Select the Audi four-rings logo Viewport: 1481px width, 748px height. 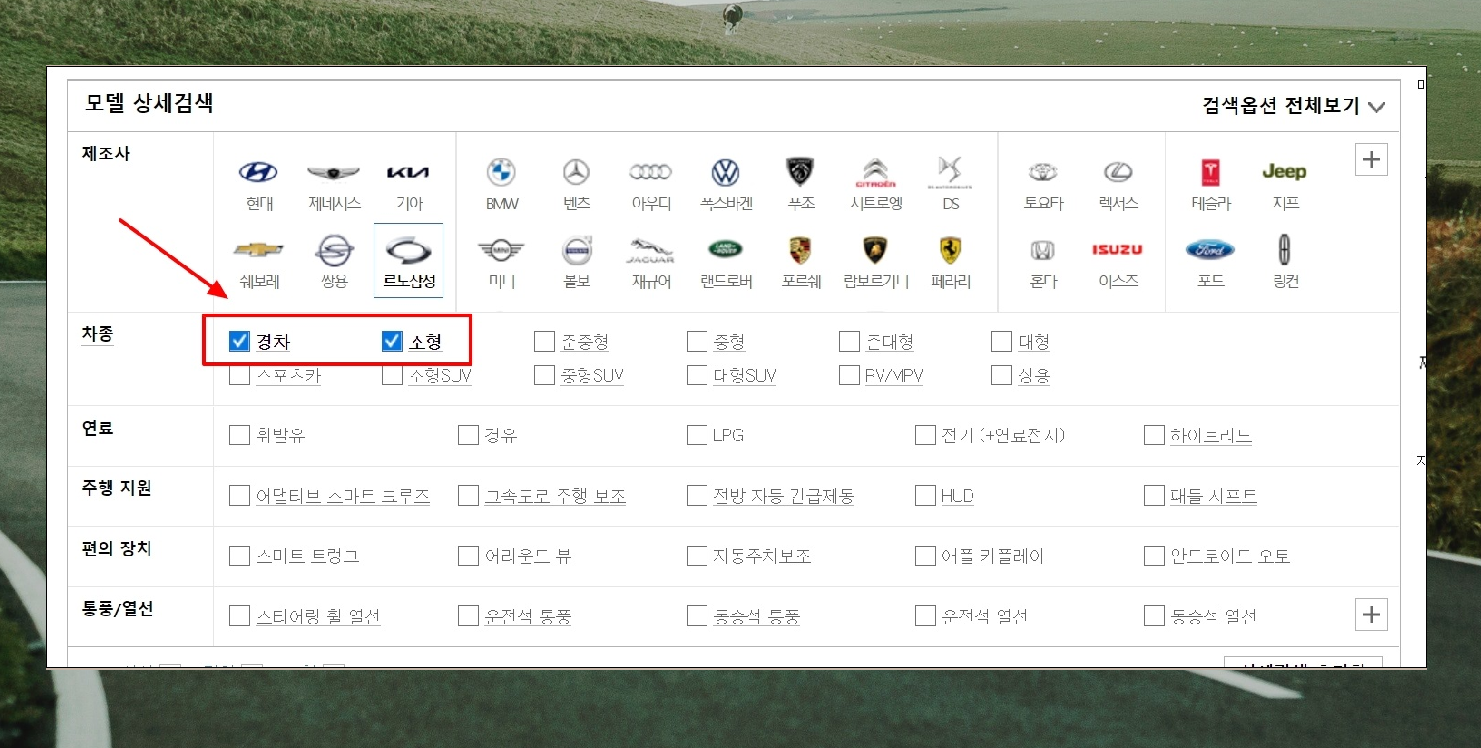pos(650,172)
